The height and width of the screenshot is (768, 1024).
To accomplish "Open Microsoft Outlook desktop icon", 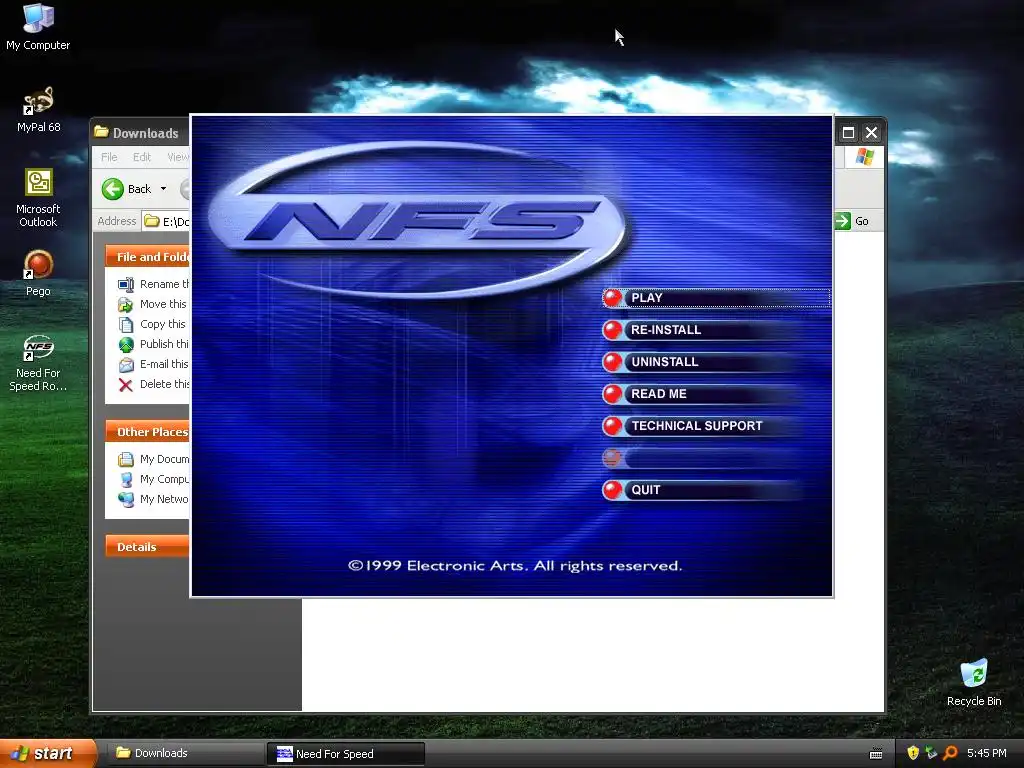I will (38, 197).
